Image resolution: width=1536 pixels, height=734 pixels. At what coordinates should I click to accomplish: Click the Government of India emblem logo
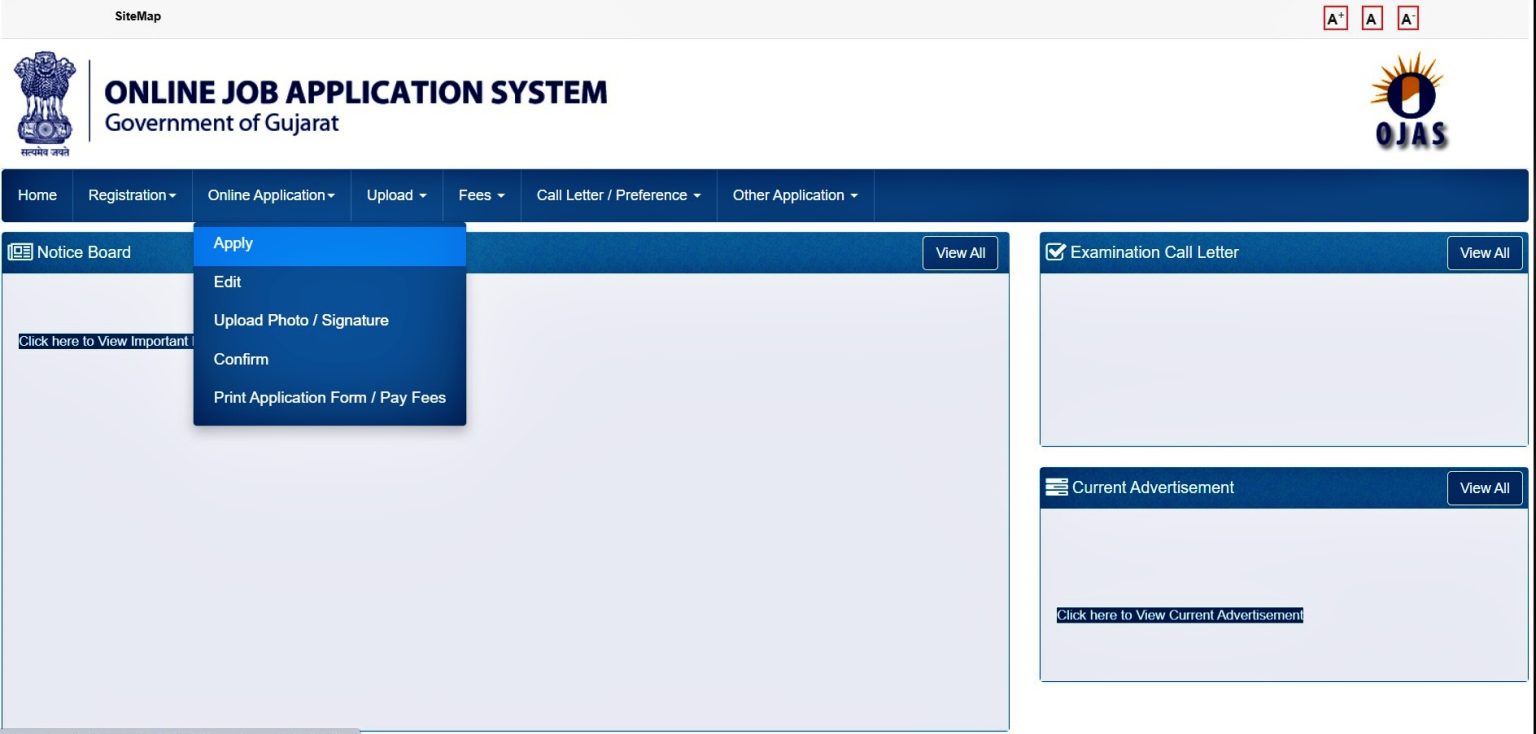tap(44, 103)
